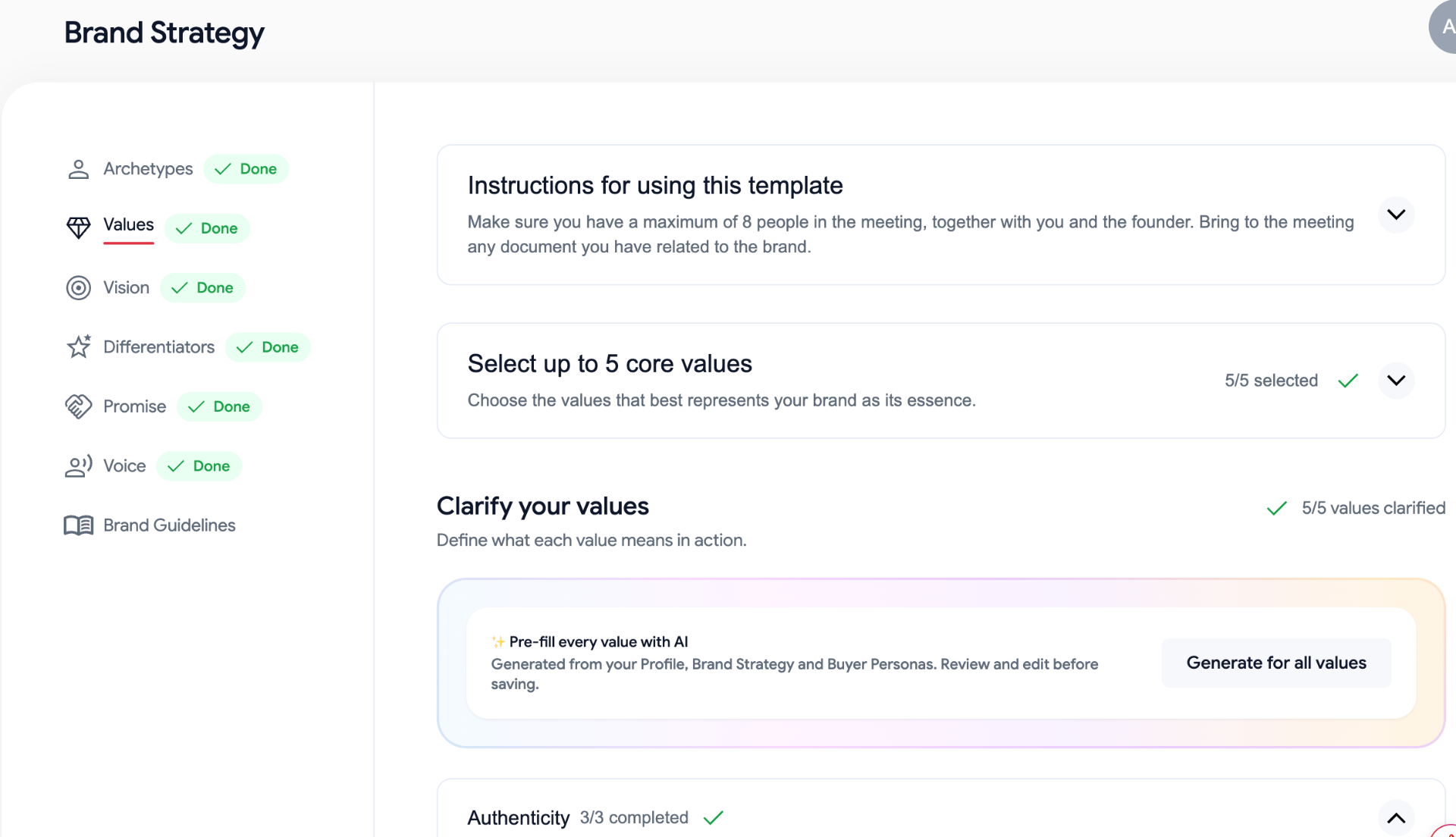The width and height of the screenshot is (1456, 837).
Task: Collapse the Authenticity value section
Action: pos(1395,818)
